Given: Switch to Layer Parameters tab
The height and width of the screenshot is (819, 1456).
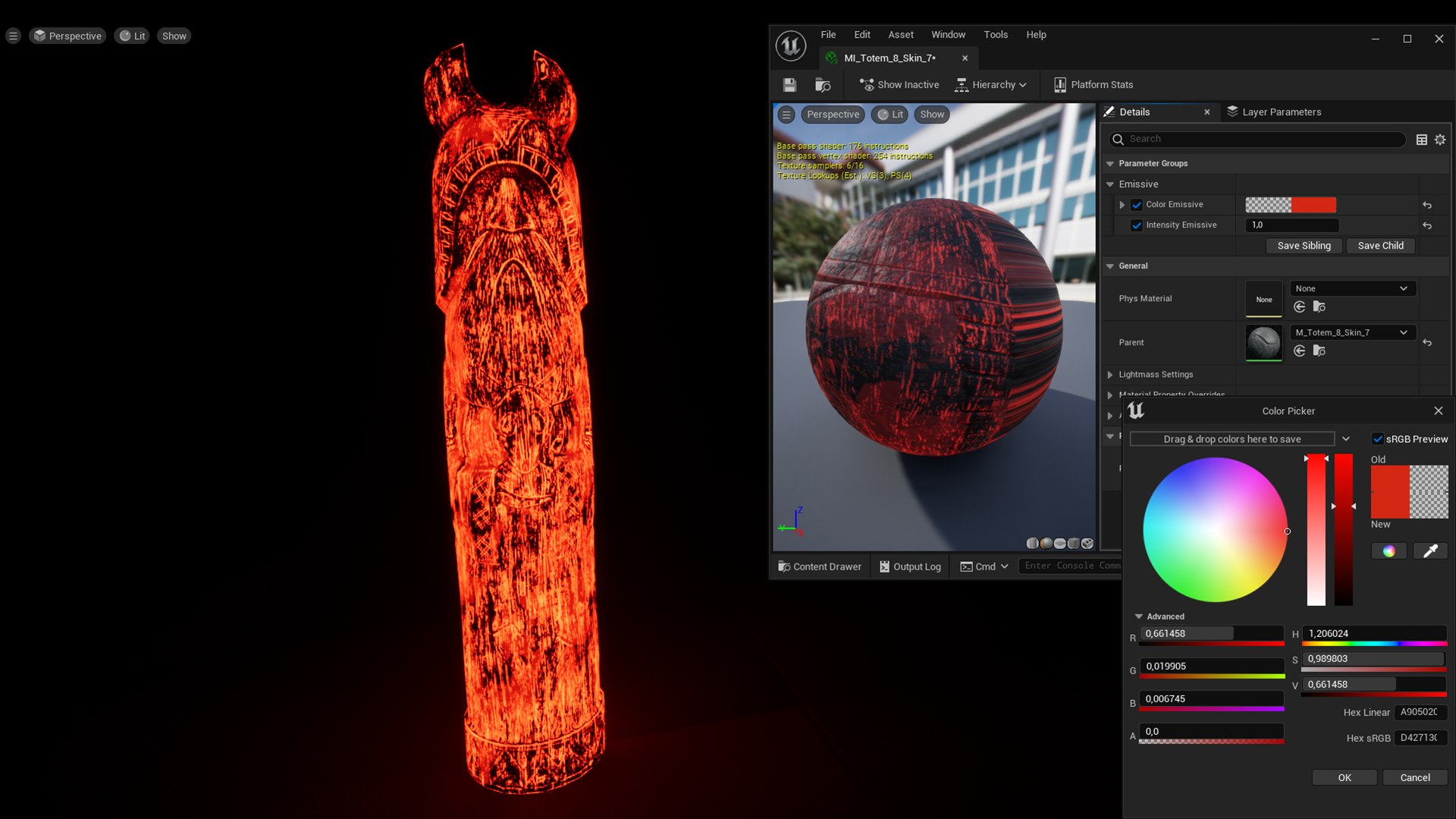Looking at the screenshot, I should [x=1274, y=112].
